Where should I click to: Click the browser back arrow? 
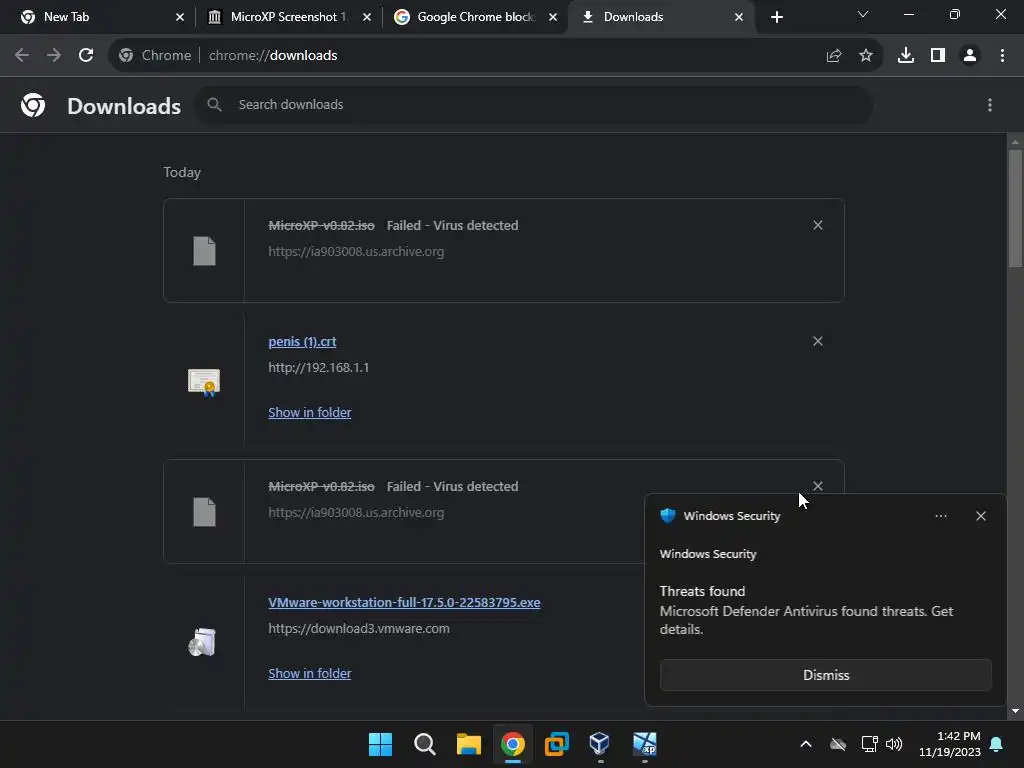22,56
